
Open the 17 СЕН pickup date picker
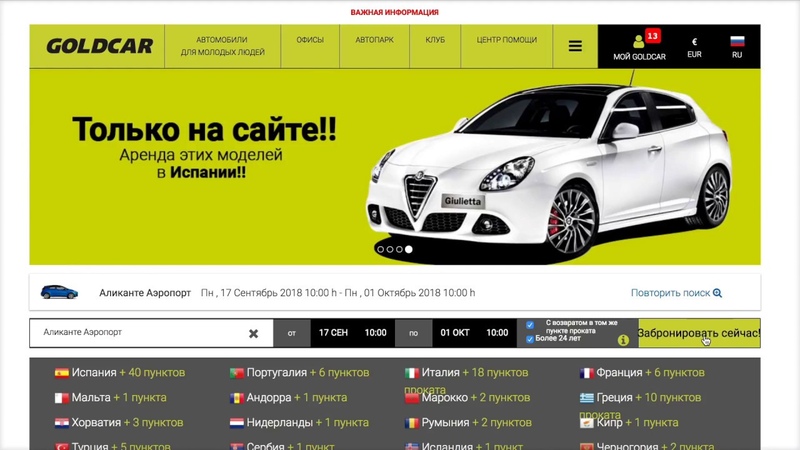333,333
